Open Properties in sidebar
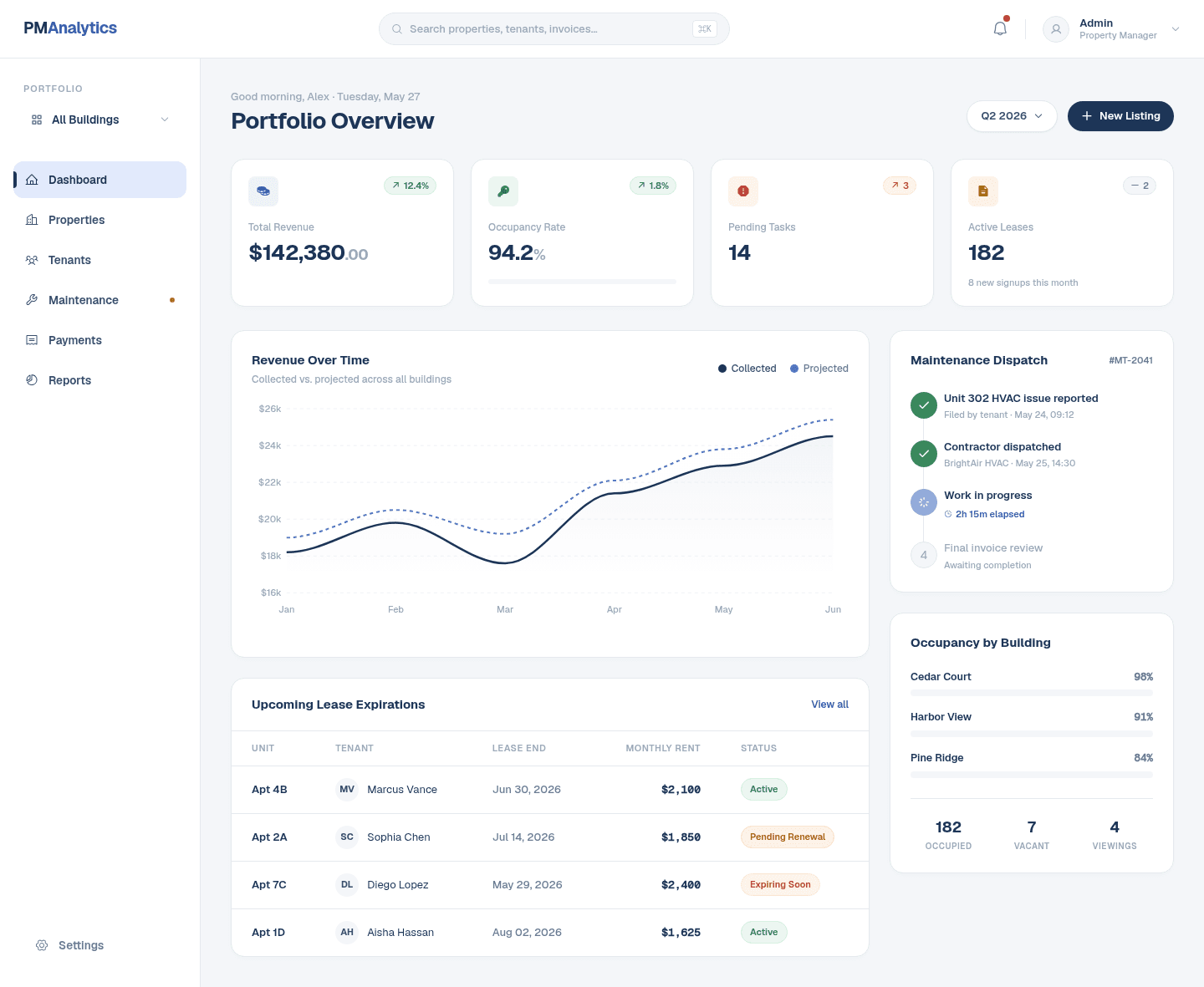Viewport: 1204px width, 987px height. (x=100, y=220)
